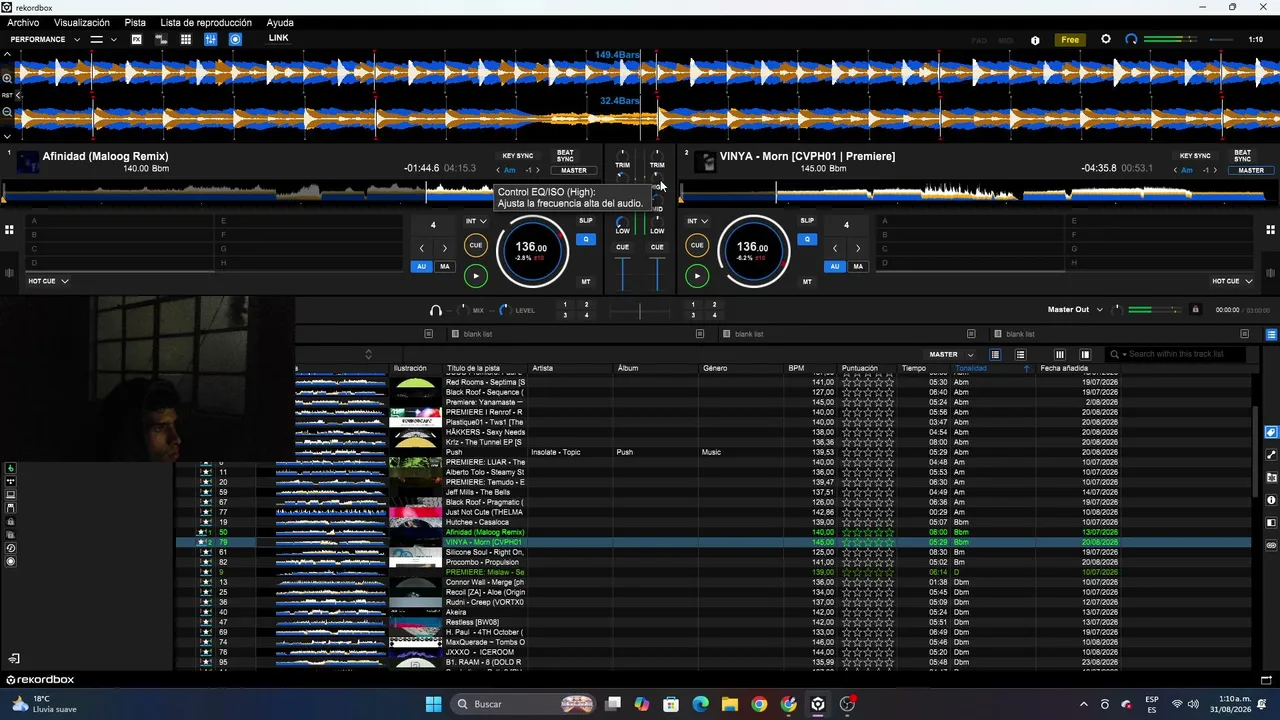Toggle Quantize on deck 2

[x=807, y=239]
